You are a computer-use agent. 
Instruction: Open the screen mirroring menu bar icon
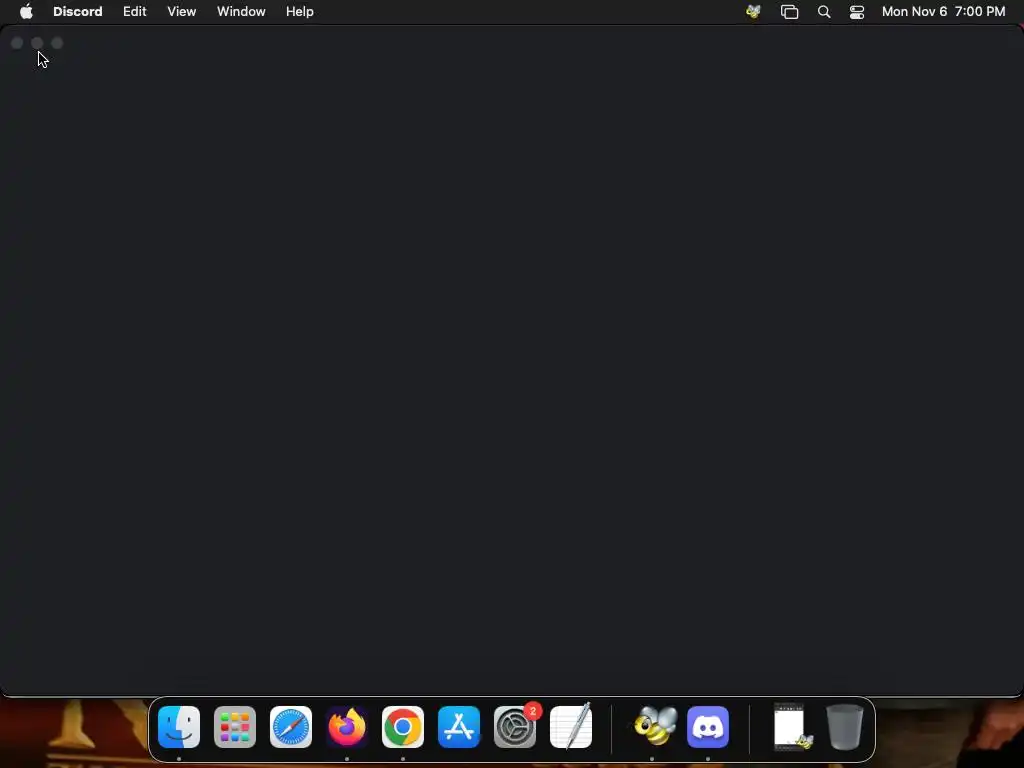click(790, 12)
